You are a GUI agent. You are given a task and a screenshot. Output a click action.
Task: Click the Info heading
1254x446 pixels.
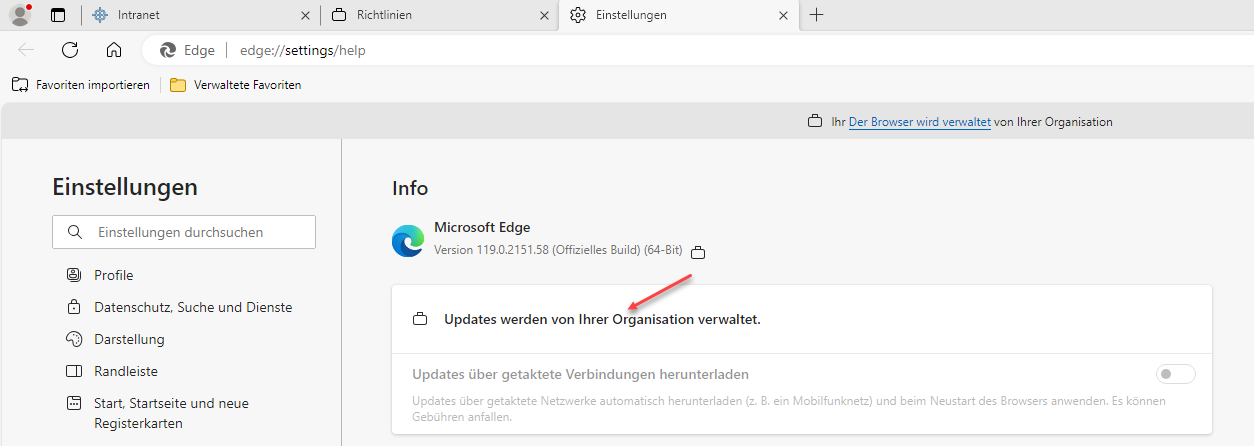pyautogui.click(x=410, y=188)
